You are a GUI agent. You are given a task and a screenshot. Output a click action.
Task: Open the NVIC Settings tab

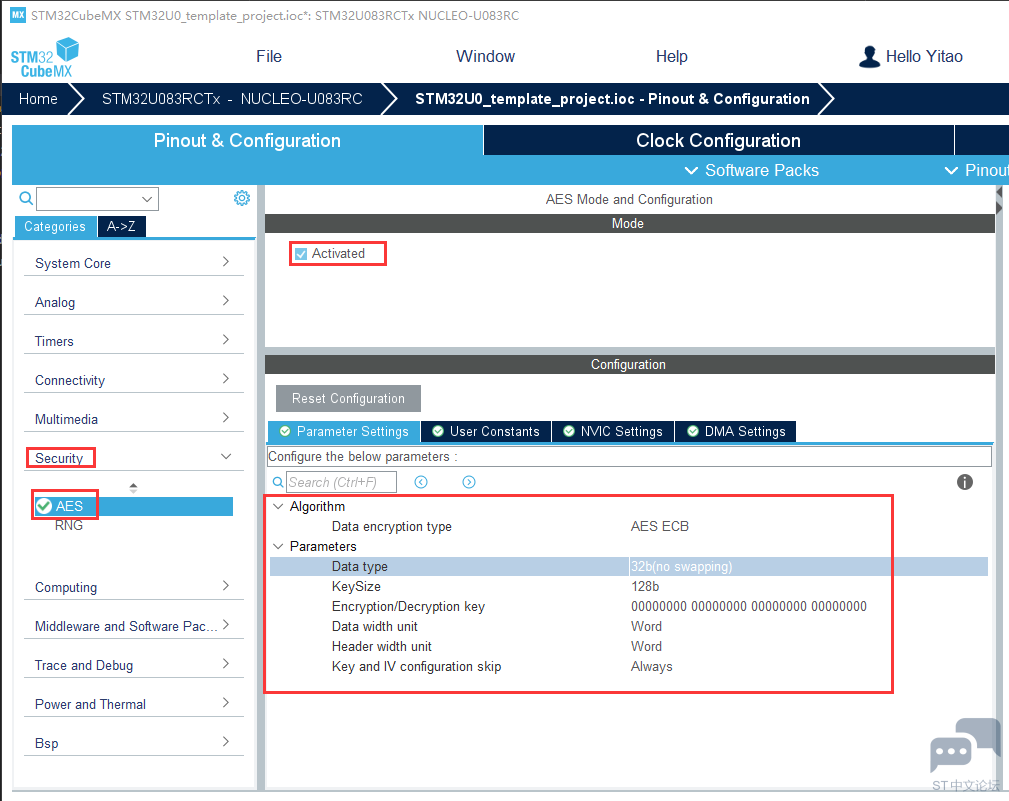[x=613, y=431]
